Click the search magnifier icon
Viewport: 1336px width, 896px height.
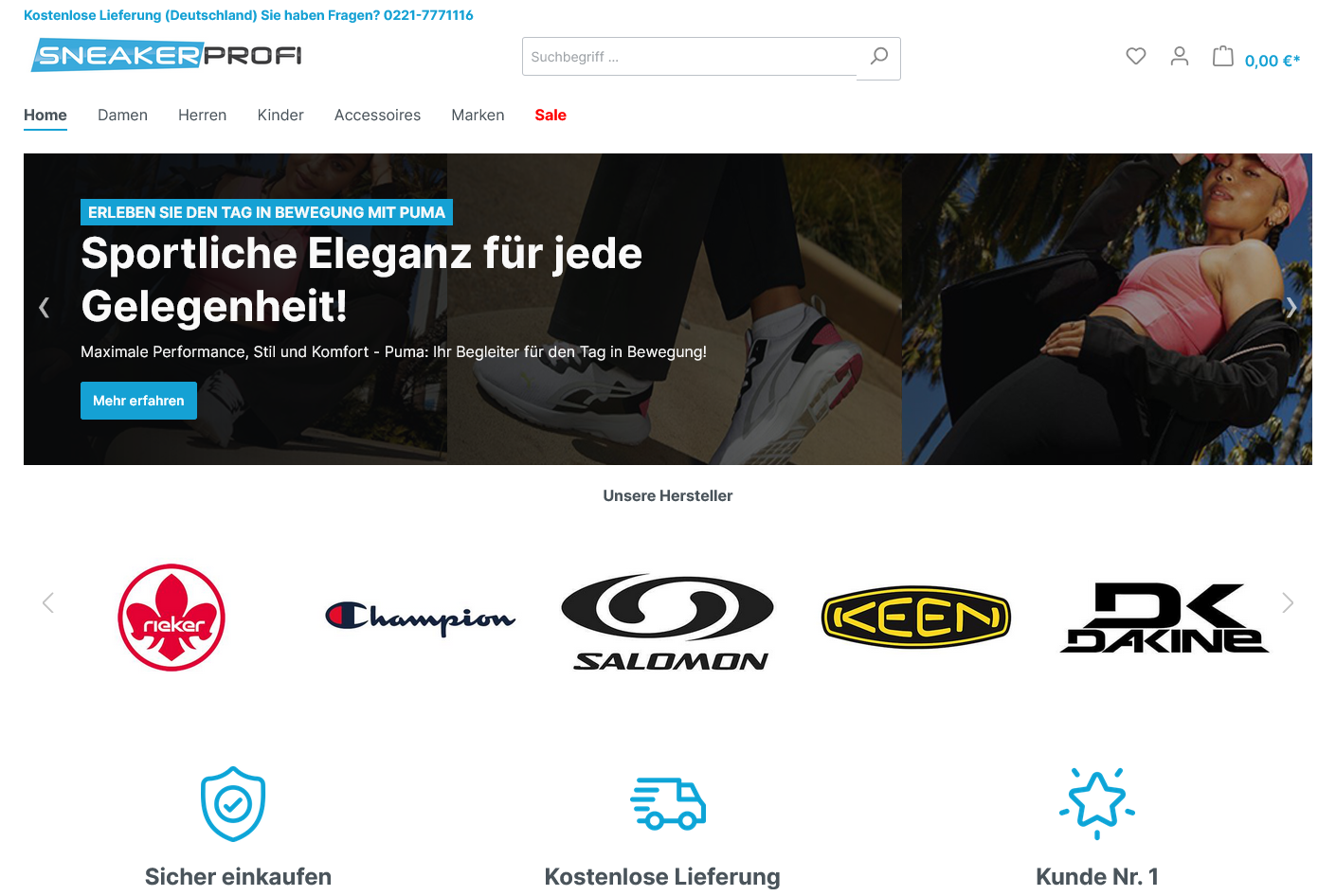point(878,57)
